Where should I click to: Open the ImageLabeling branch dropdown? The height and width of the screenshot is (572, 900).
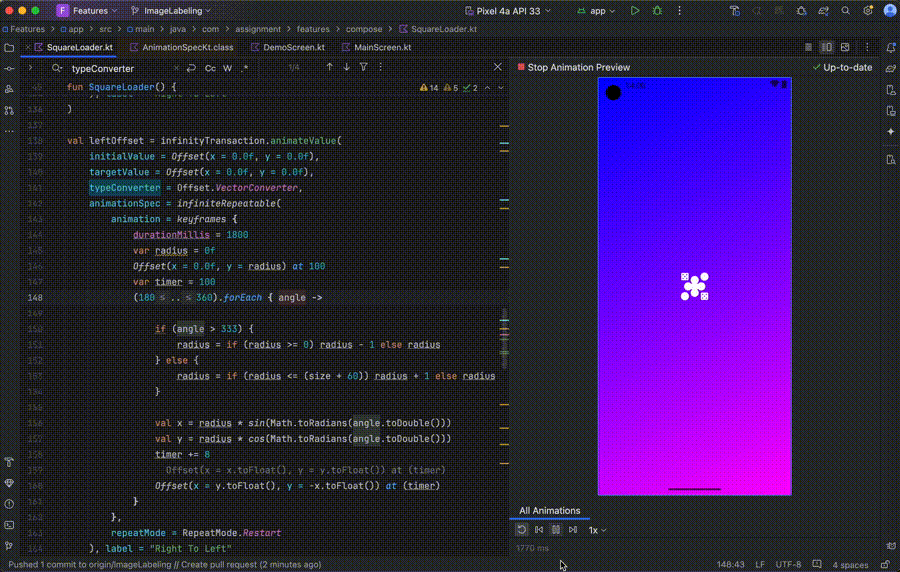click(x=171, y=10)
